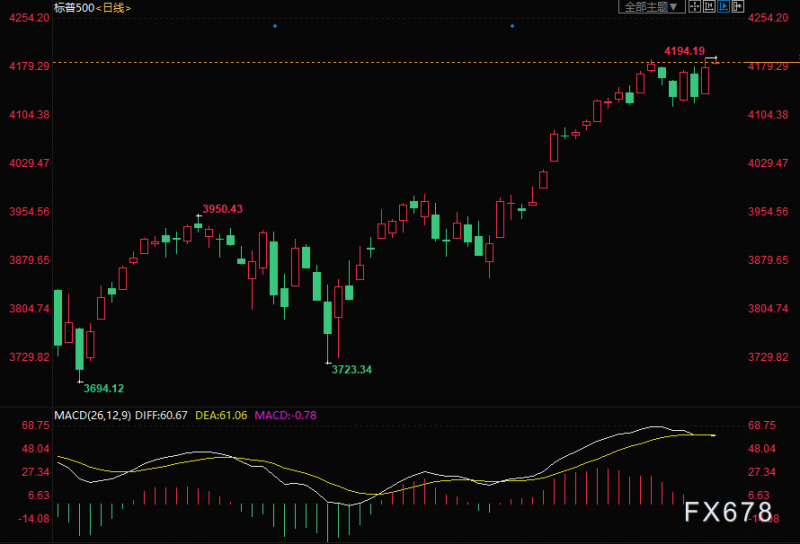Click the 3694.12 low price label
The image size is (800, 544).
click(104, 388)
